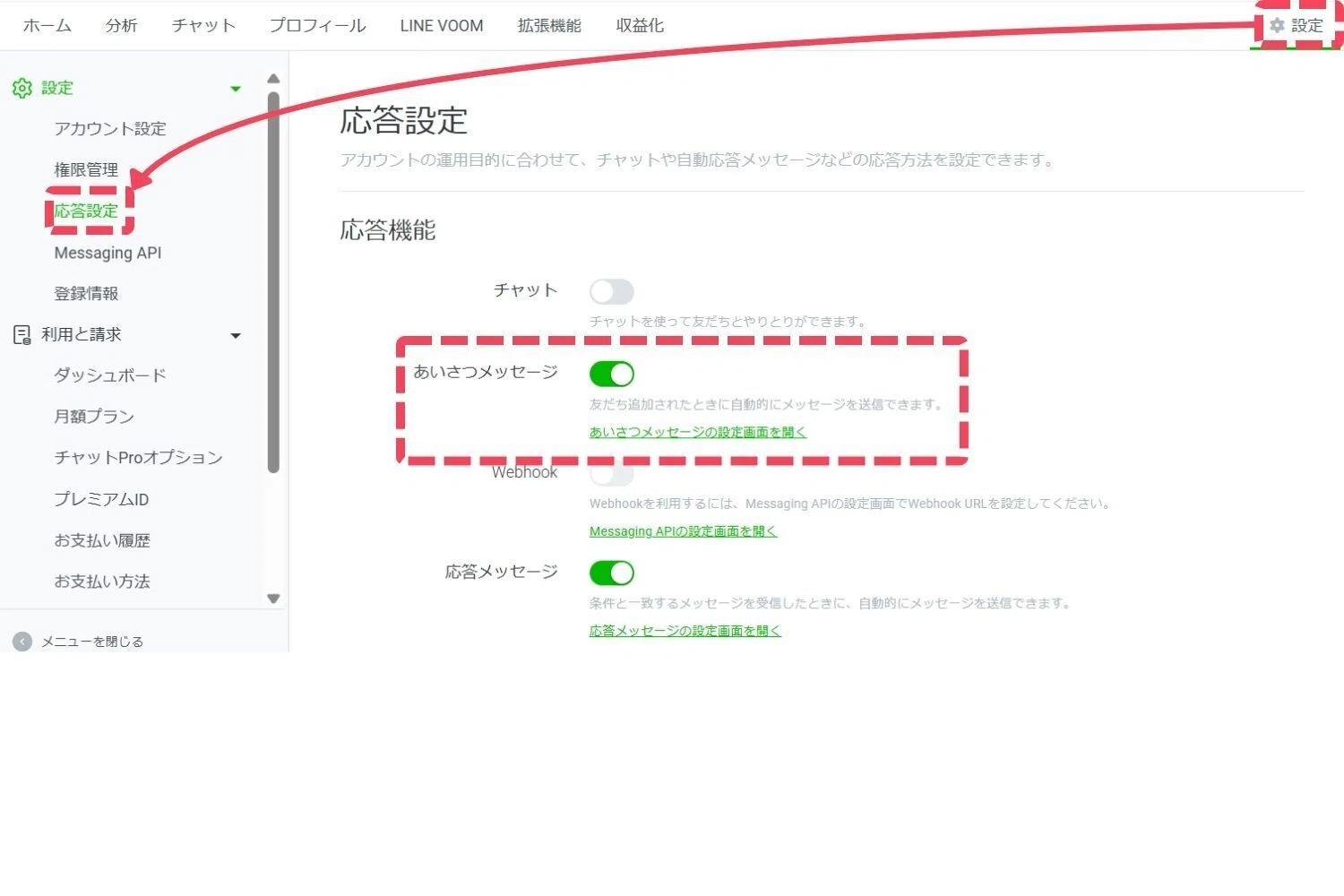Open the 拡張機能 tab
1344x896 pixels.
[x=549, y=26]
